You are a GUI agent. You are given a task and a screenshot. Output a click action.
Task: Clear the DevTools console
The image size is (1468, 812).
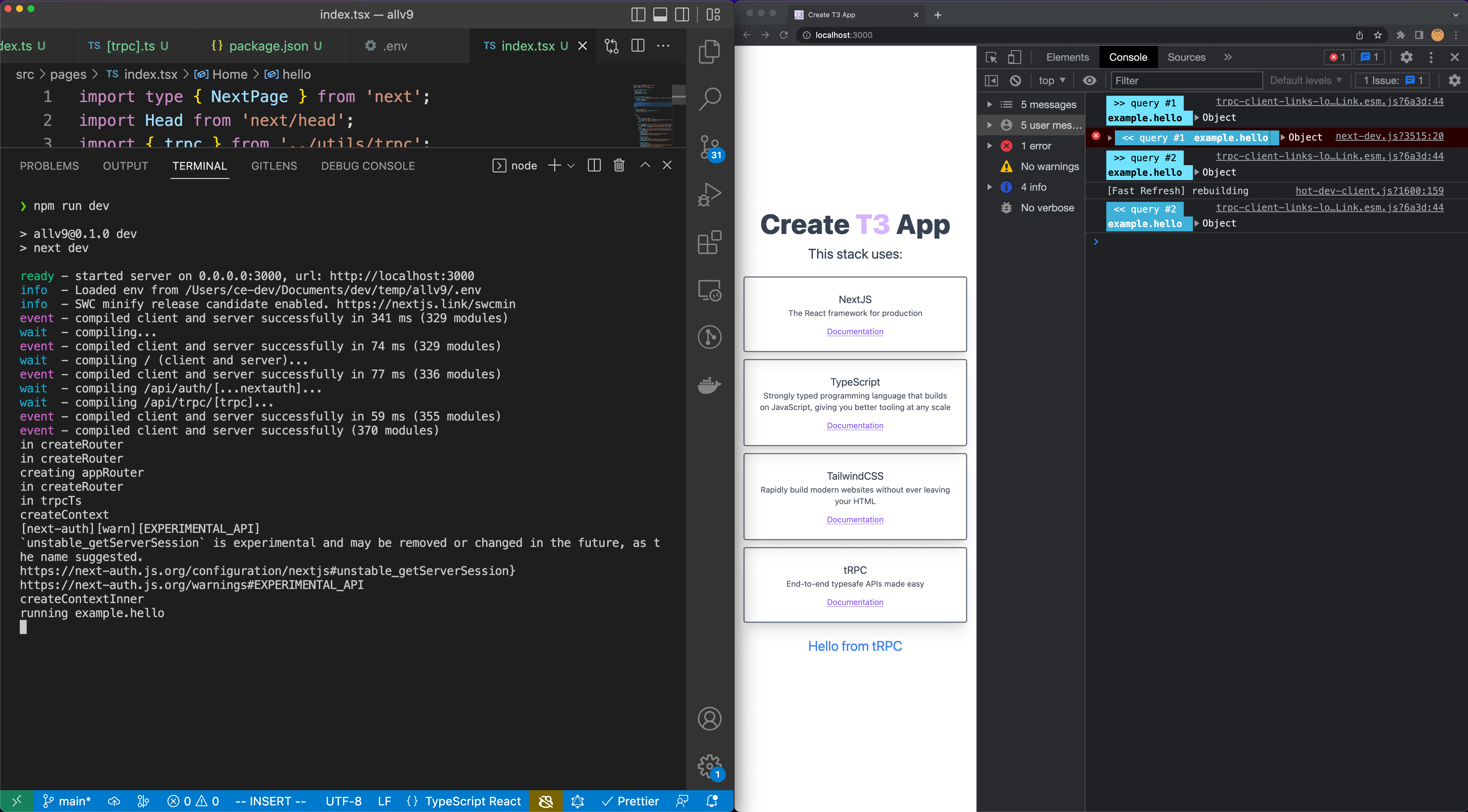pyautogui.click(x=1015, y=81)
